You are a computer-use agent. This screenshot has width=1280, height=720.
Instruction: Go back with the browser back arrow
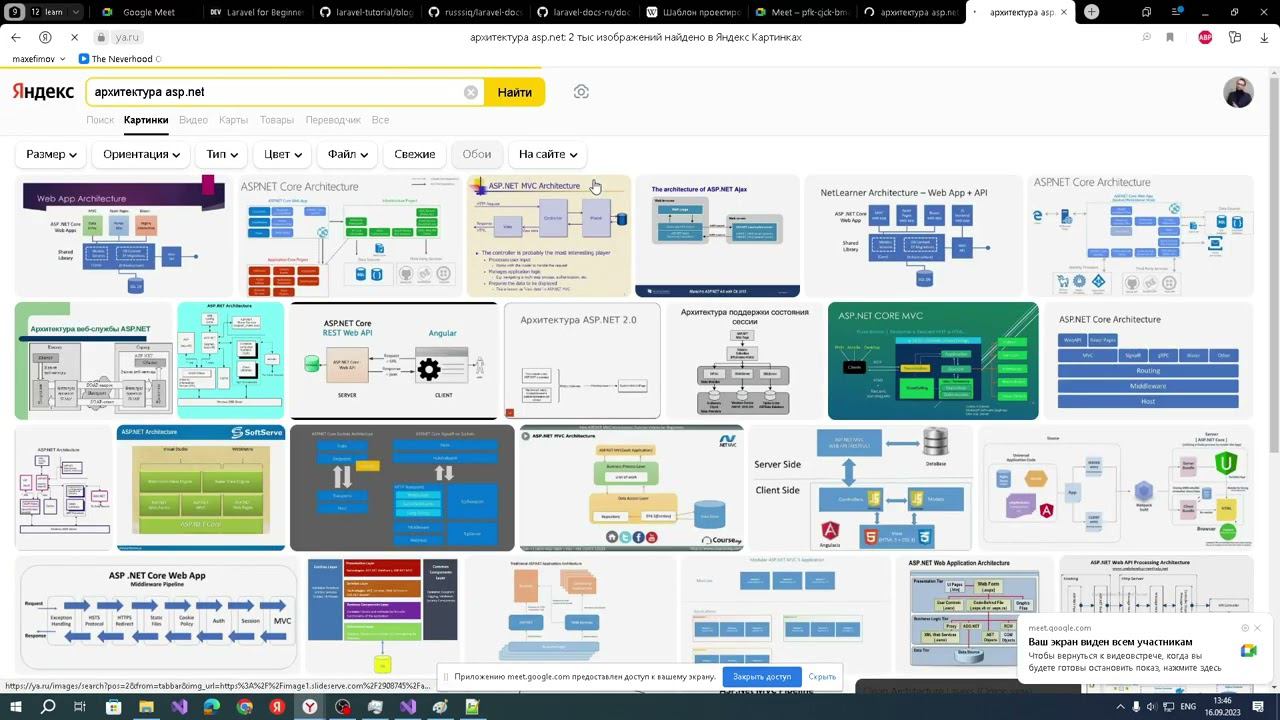click(16, 37)
